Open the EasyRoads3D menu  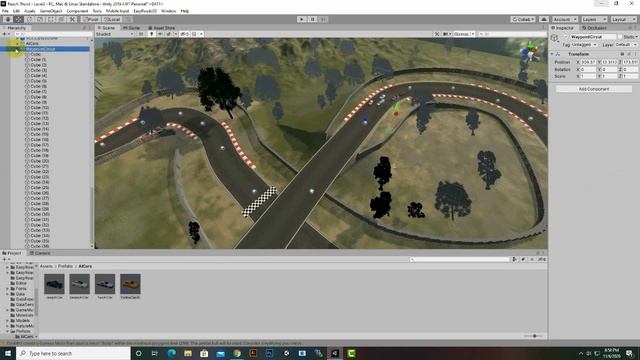pos(145,11)
